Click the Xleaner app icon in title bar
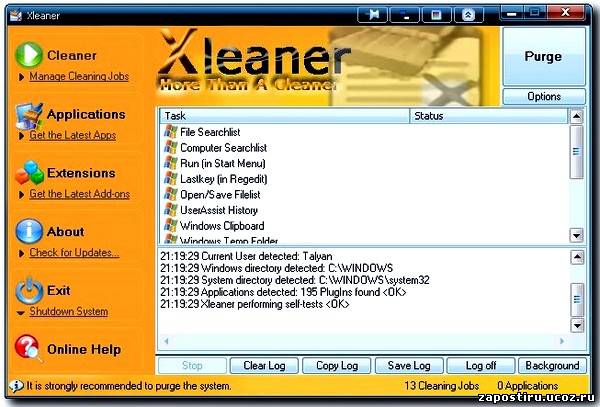600x407 pixels. (x=16, y=15)
